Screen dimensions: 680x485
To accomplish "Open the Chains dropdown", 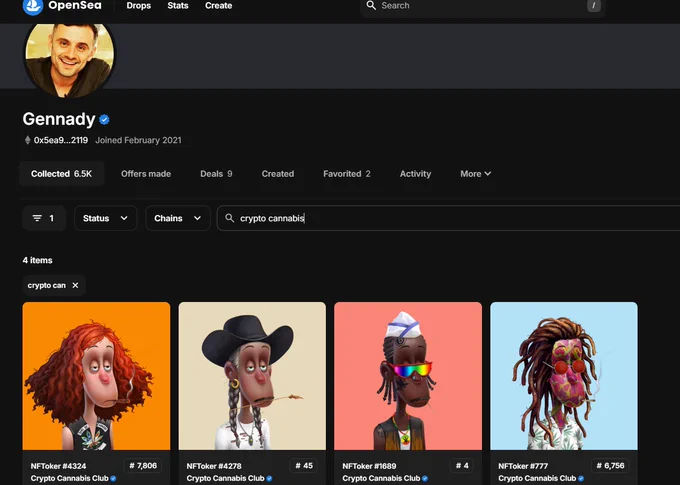I will coord(178,218).
